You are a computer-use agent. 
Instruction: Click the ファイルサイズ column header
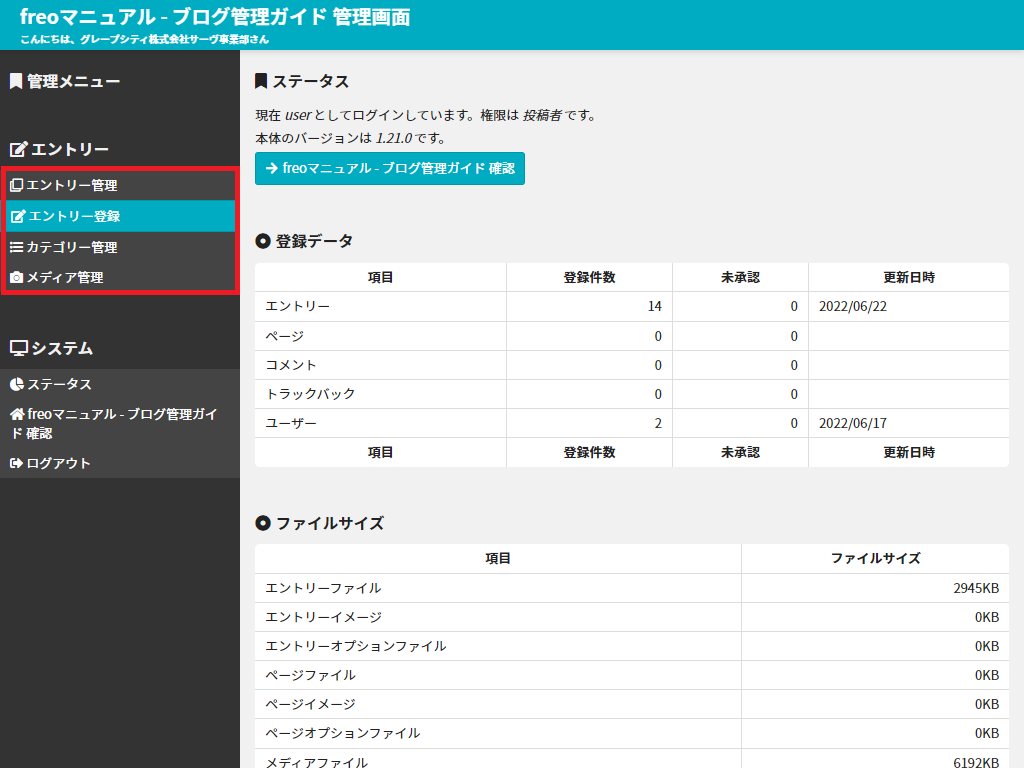(x=876, y=558)
